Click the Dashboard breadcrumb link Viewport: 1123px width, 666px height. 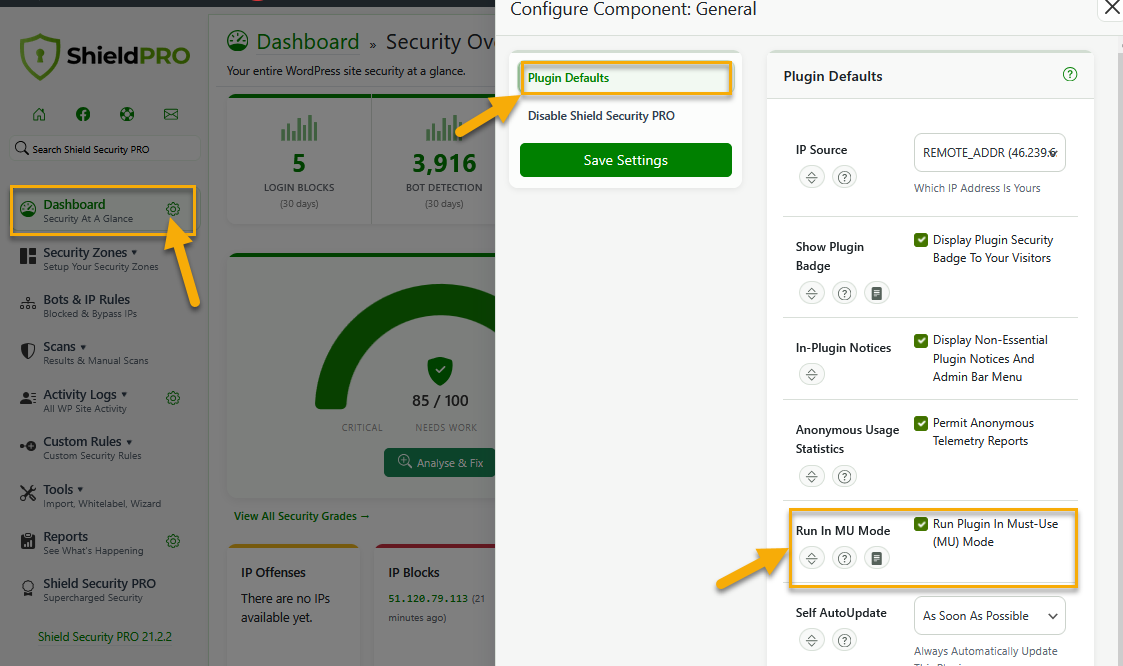307,42
